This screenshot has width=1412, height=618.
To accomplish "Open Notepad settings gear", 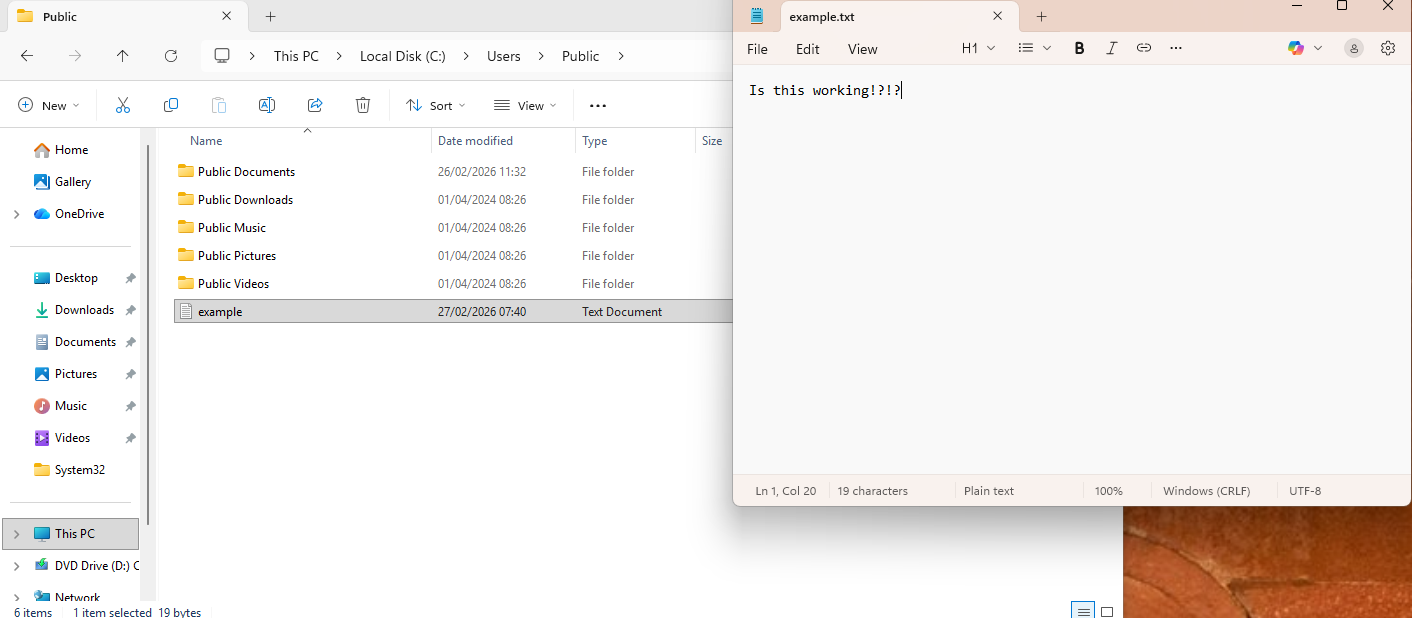I will (1387, 48).
